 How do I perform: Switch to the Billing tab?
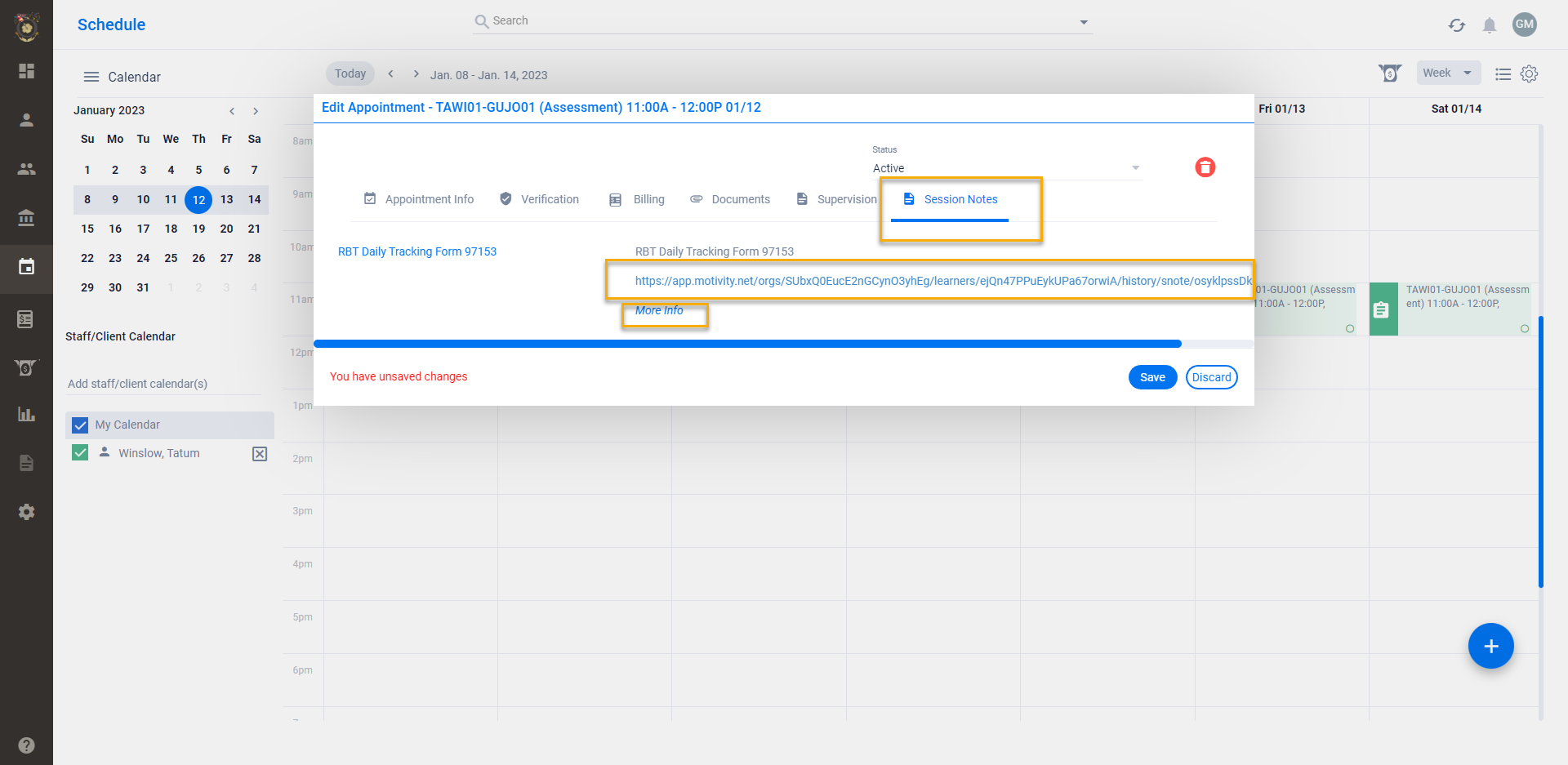(x=648, y=198)
